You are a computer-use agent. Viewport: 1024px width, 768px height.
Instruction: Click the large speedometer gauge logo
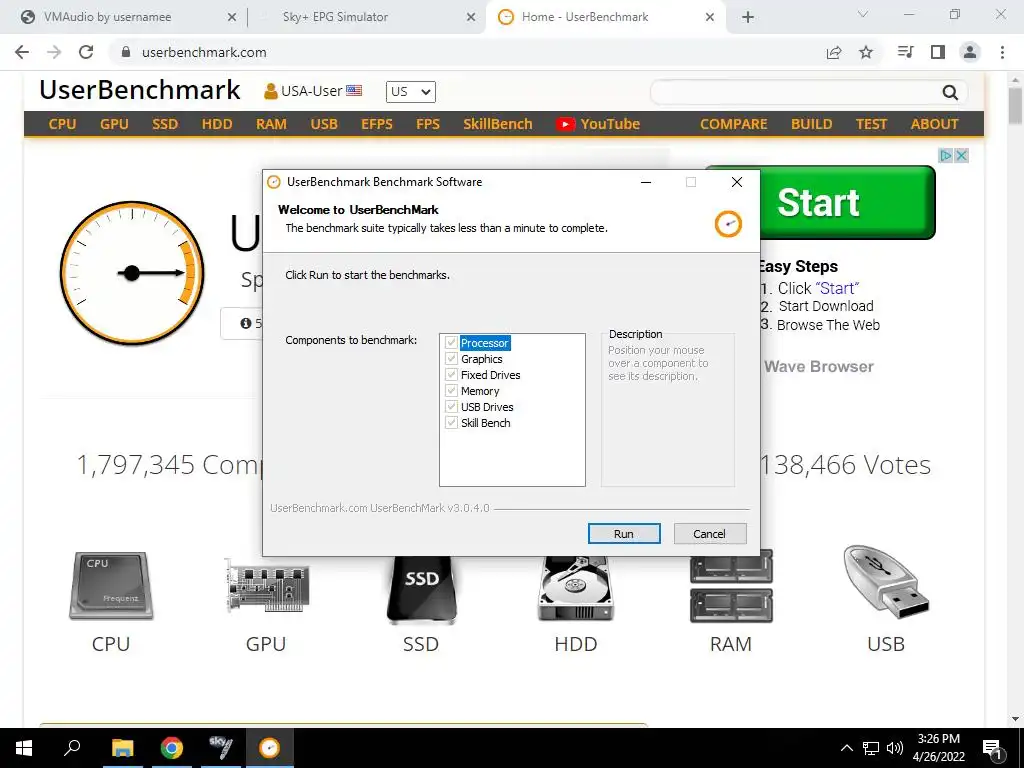[132, 273]
